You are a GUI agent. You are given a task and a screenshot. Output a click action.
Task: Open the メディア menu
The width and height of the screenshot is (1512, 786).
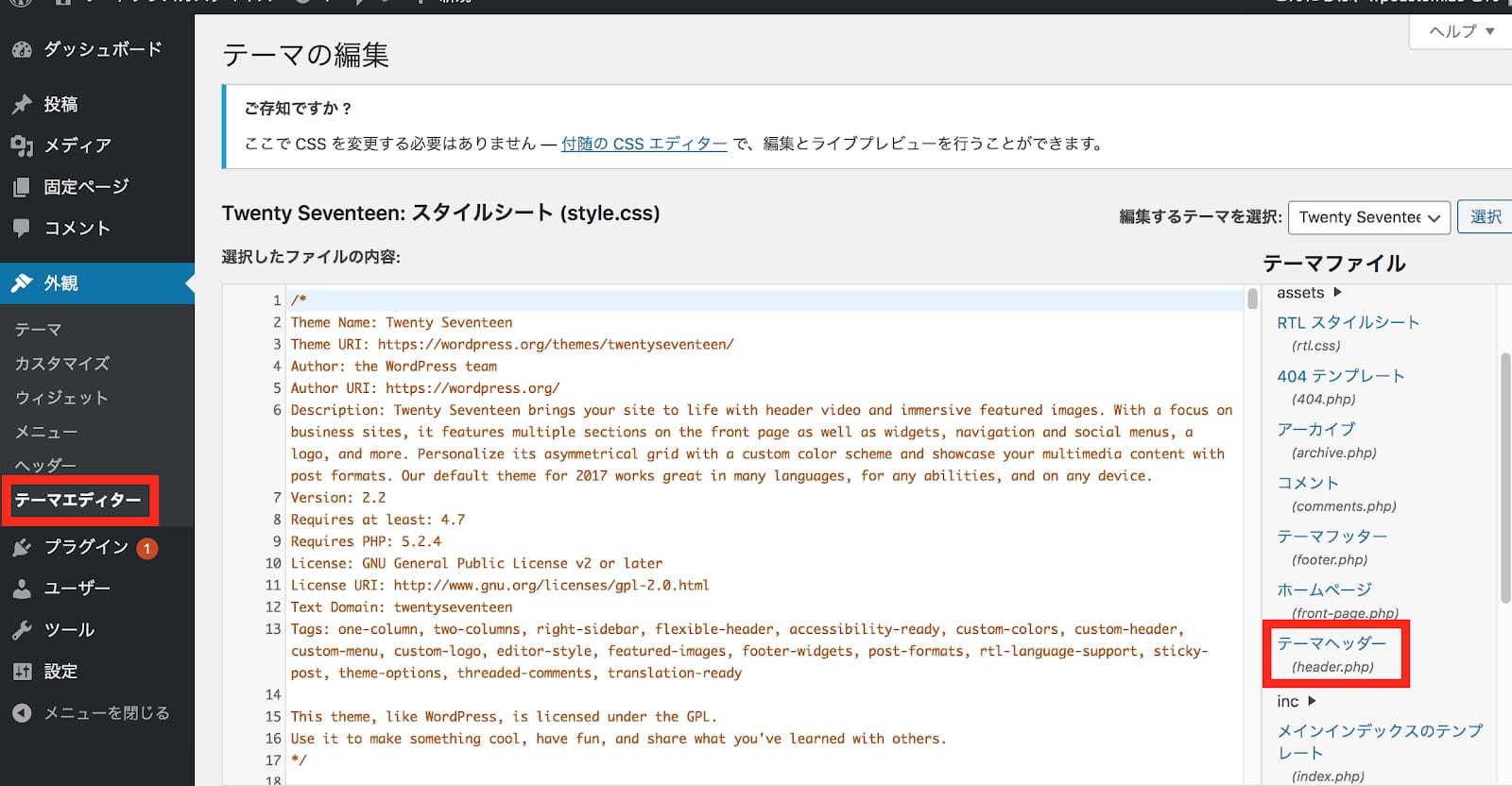tap(77, 145)
